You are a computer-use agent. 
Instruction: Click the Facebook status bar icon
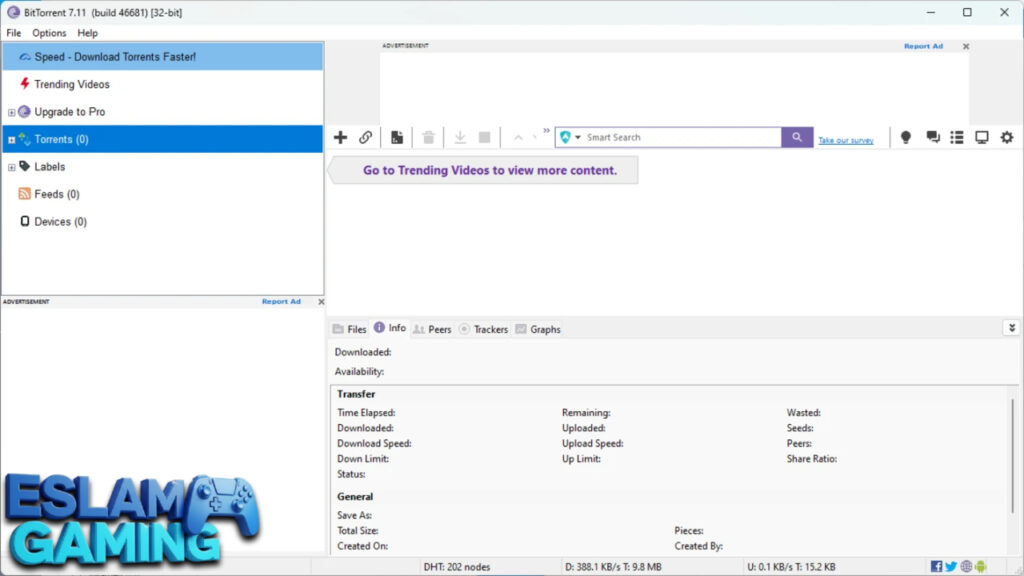(x=936, y=566)
